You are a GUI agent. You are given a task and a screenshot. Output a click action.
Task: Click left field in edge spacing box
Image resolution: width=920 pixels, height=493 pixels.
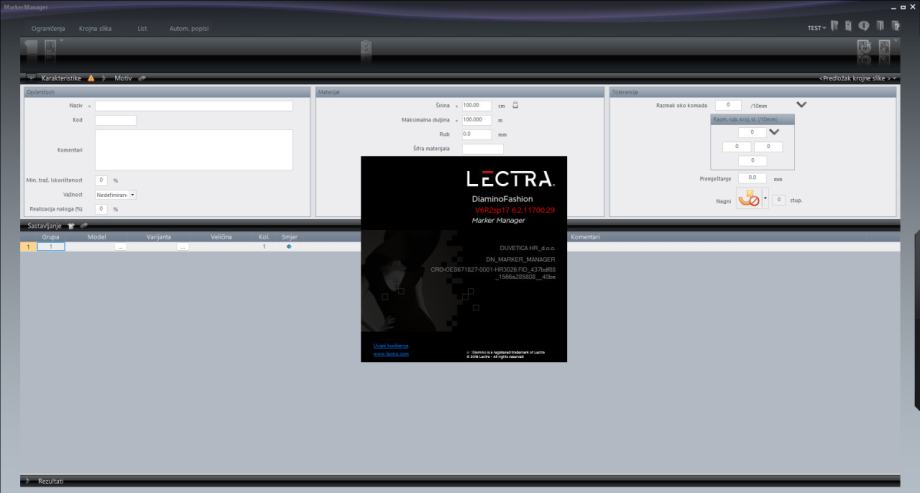point(736,147)
